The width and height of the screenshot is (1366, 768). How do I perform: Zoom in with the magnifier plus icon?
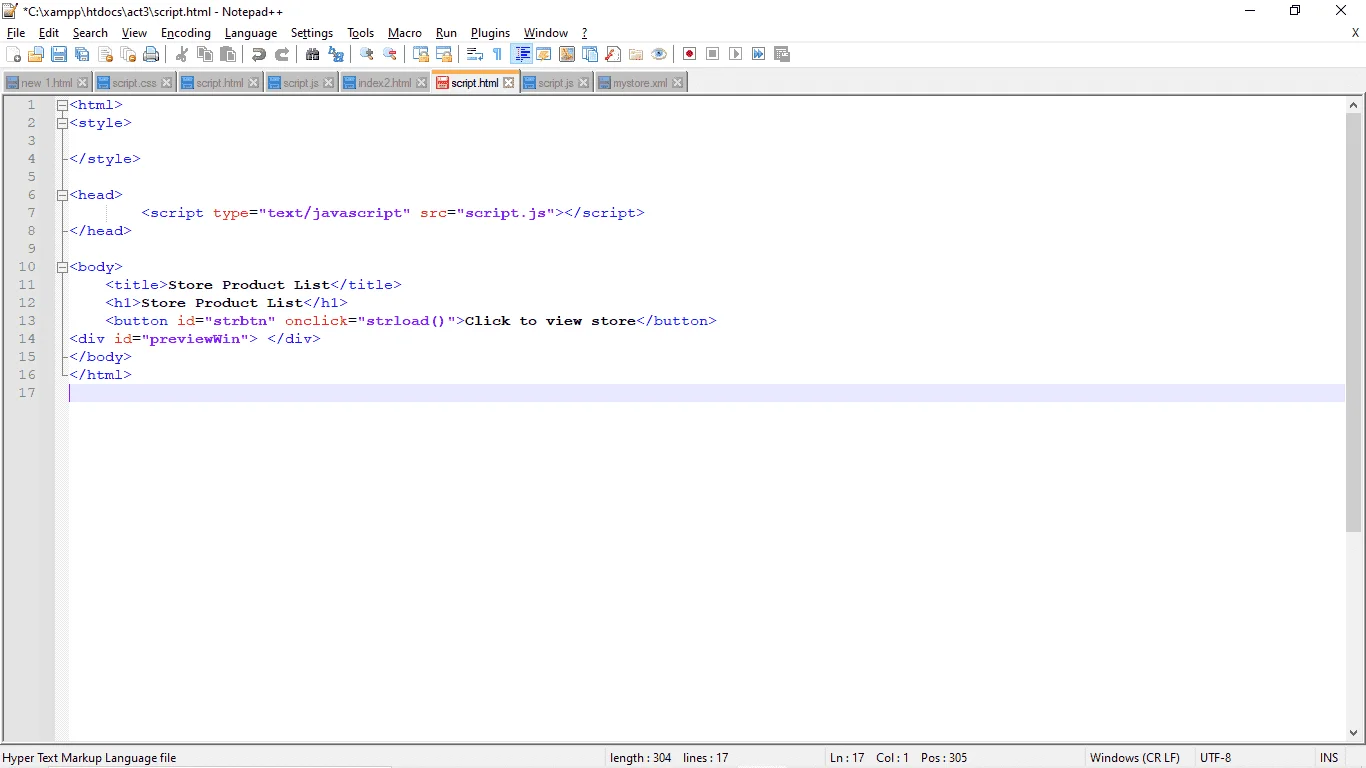coord(367,54)
